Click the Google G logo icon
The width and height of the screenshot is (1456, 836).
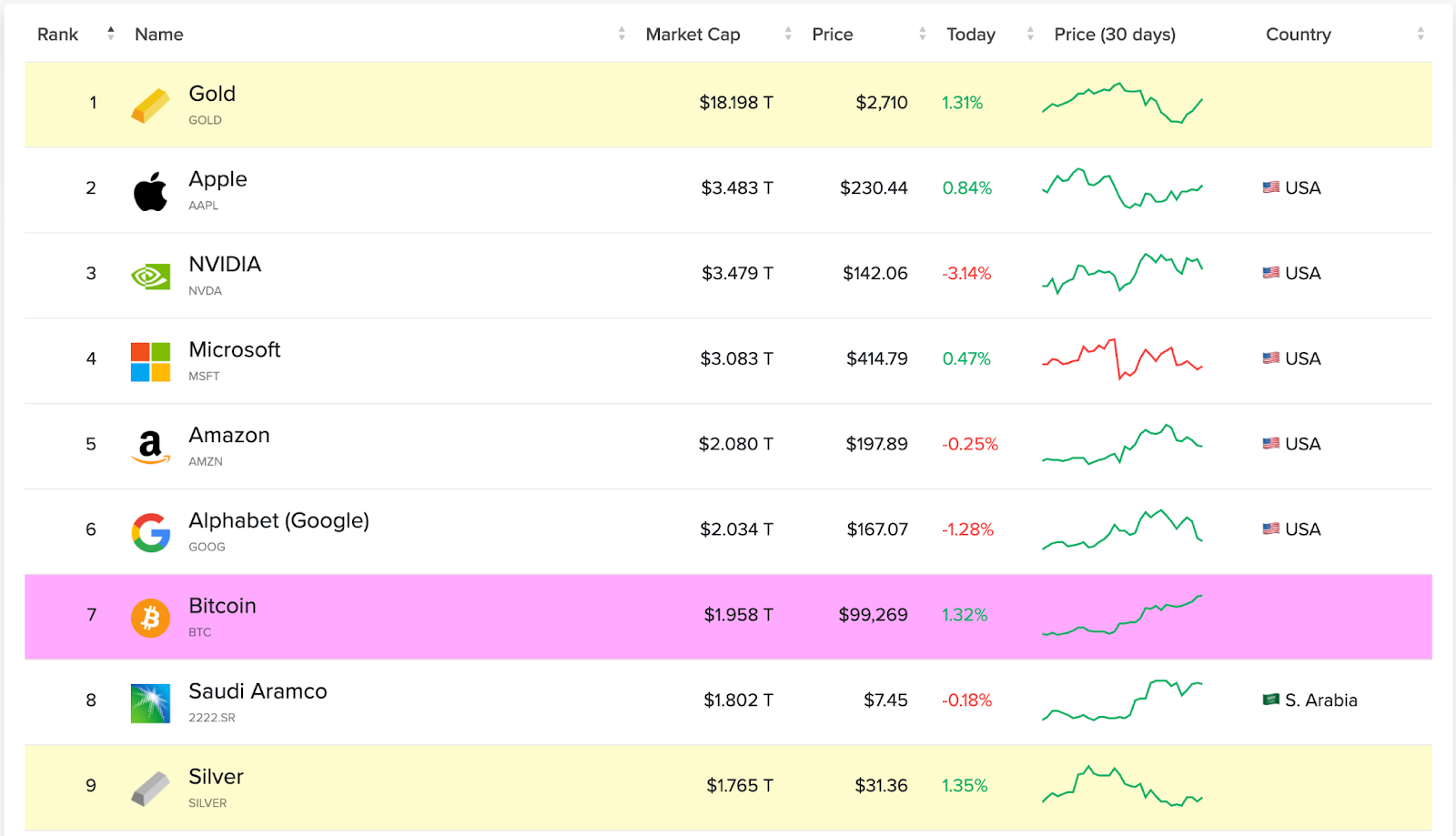click(150, 532)
